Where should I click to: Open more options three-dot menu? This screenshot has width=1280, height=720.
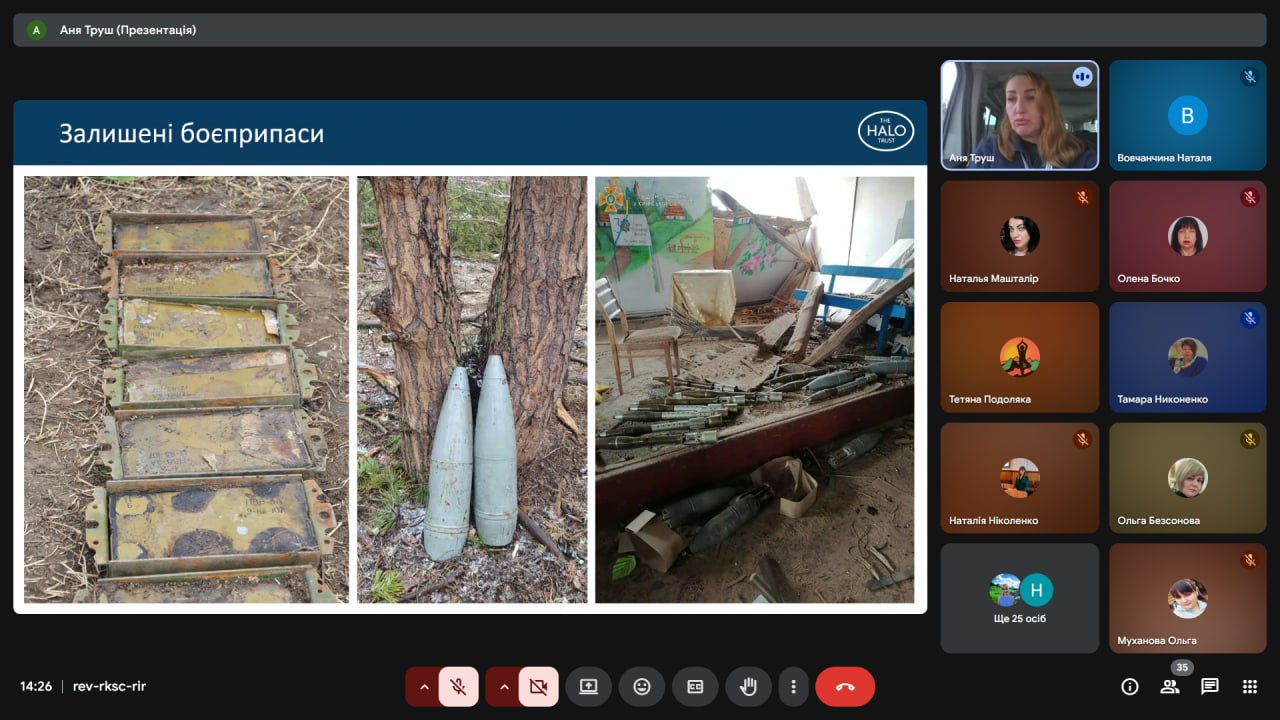click(793, 687)
